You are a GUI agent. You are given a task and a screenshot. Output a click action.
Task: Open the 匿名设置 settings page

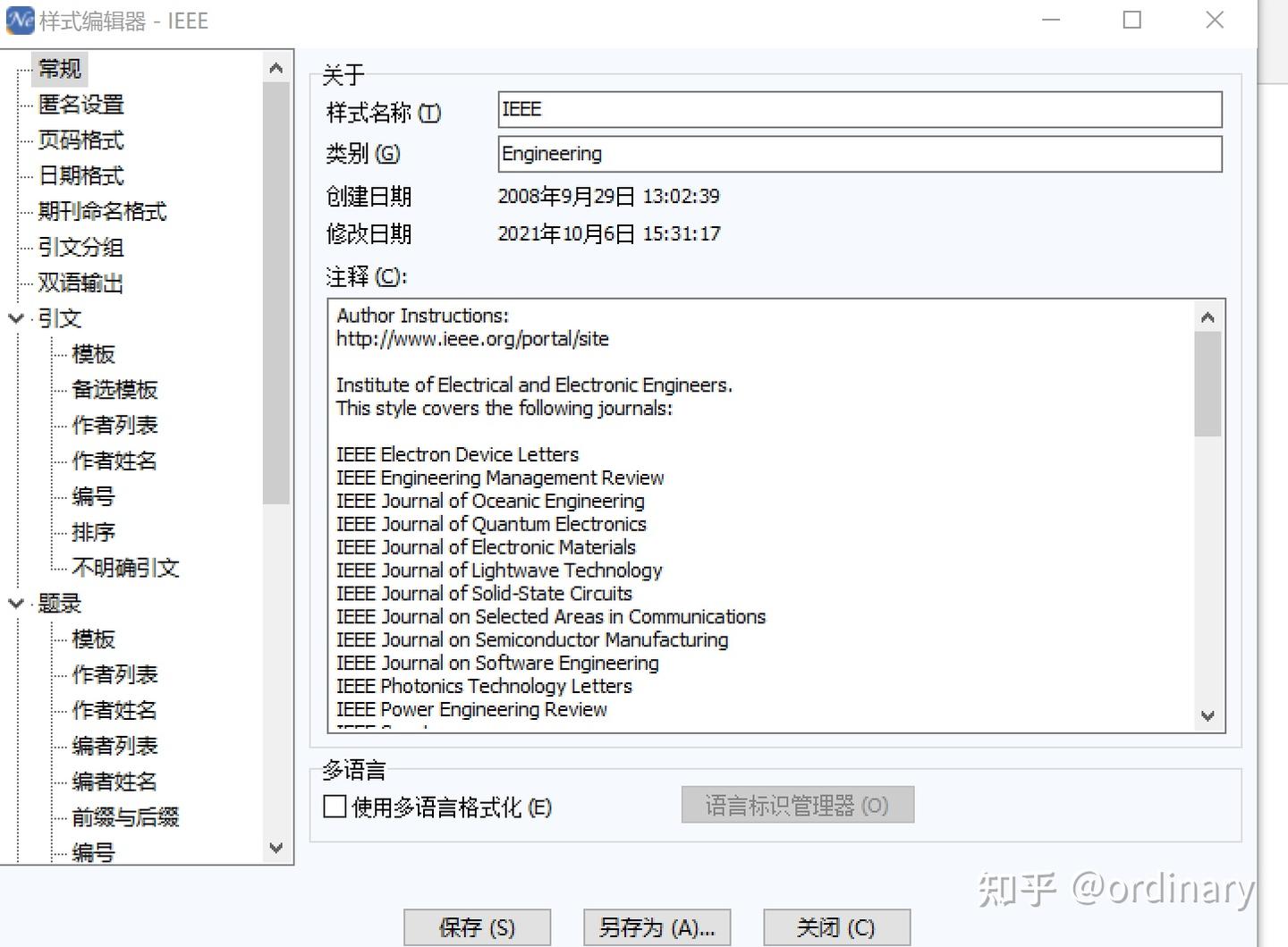point(80,105)
